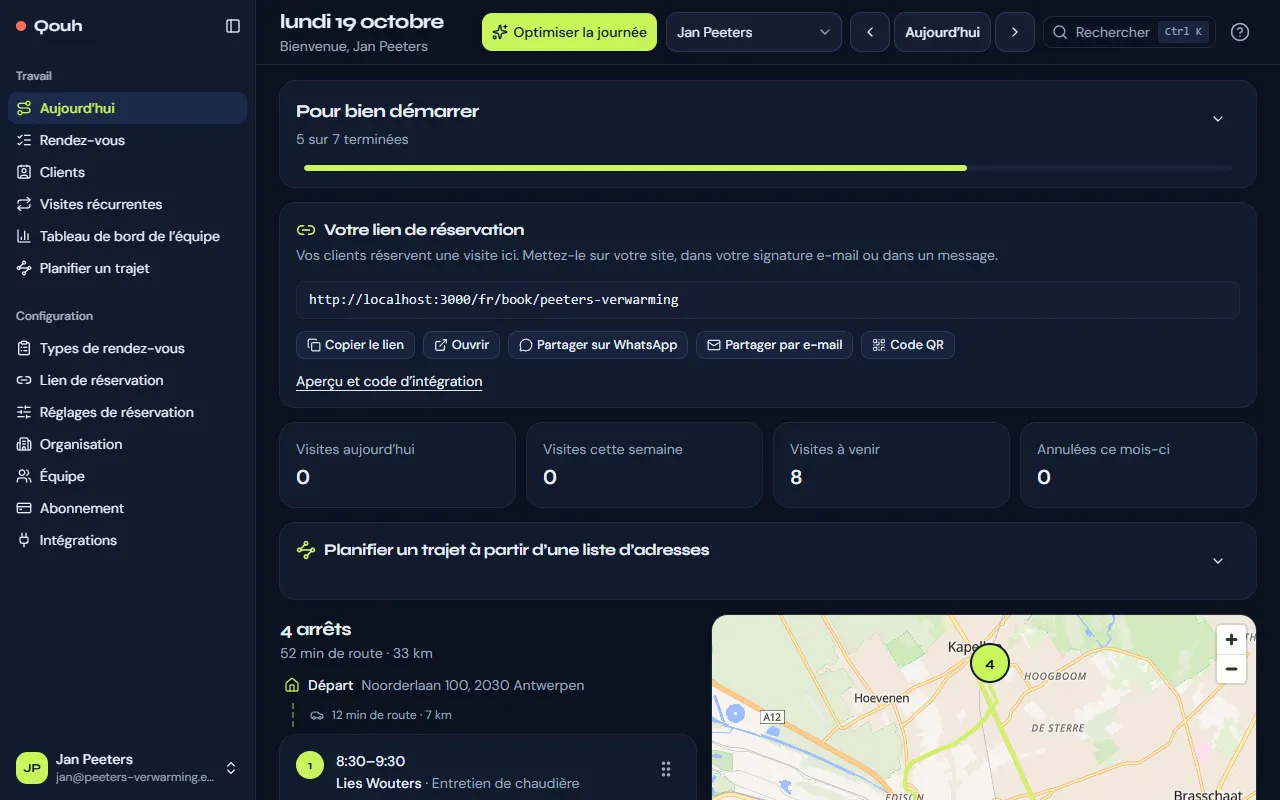Expand Planifier un trajet à partir d'une liste
The height and width of the screenshot is (800, 1280).
[1218, 561]
